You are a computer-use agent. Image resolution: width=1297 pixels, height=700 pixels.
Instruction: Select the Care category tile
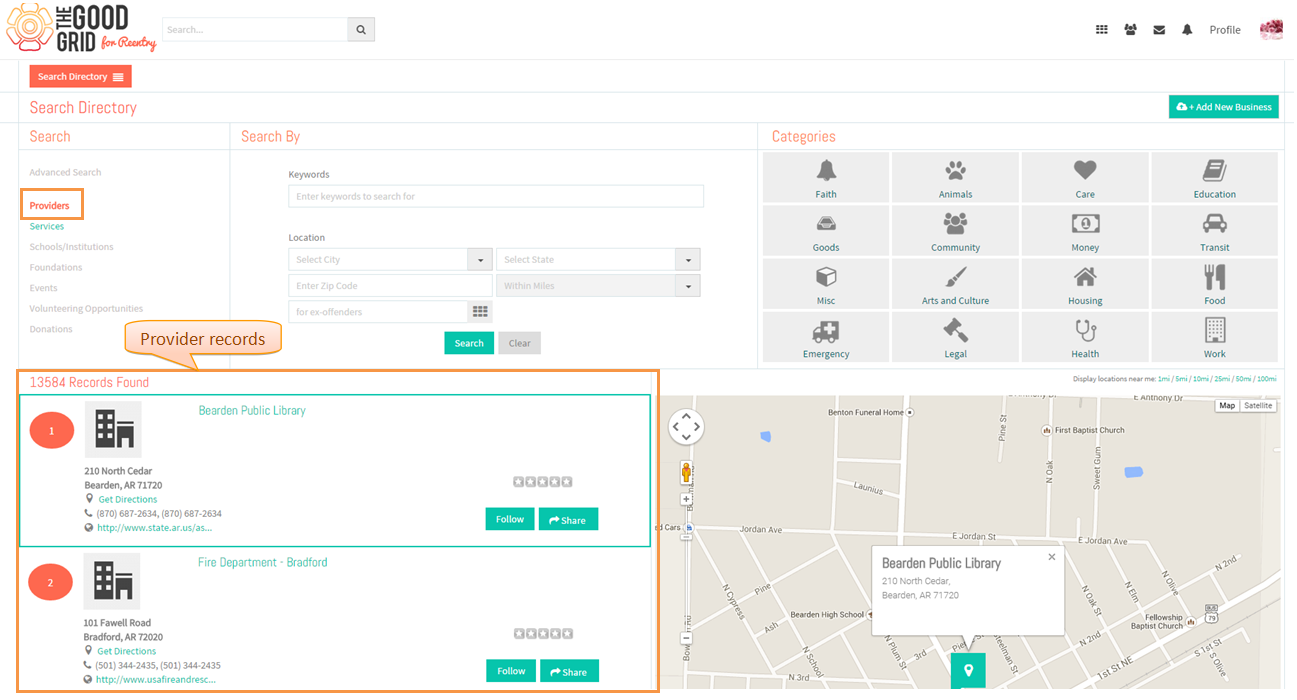tap(1085, 177)
